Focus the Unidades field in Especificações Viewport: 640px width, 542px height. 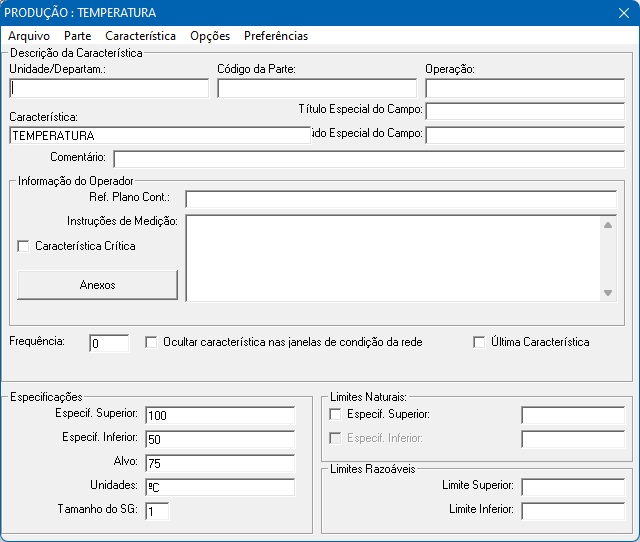(x=220, y=487)
